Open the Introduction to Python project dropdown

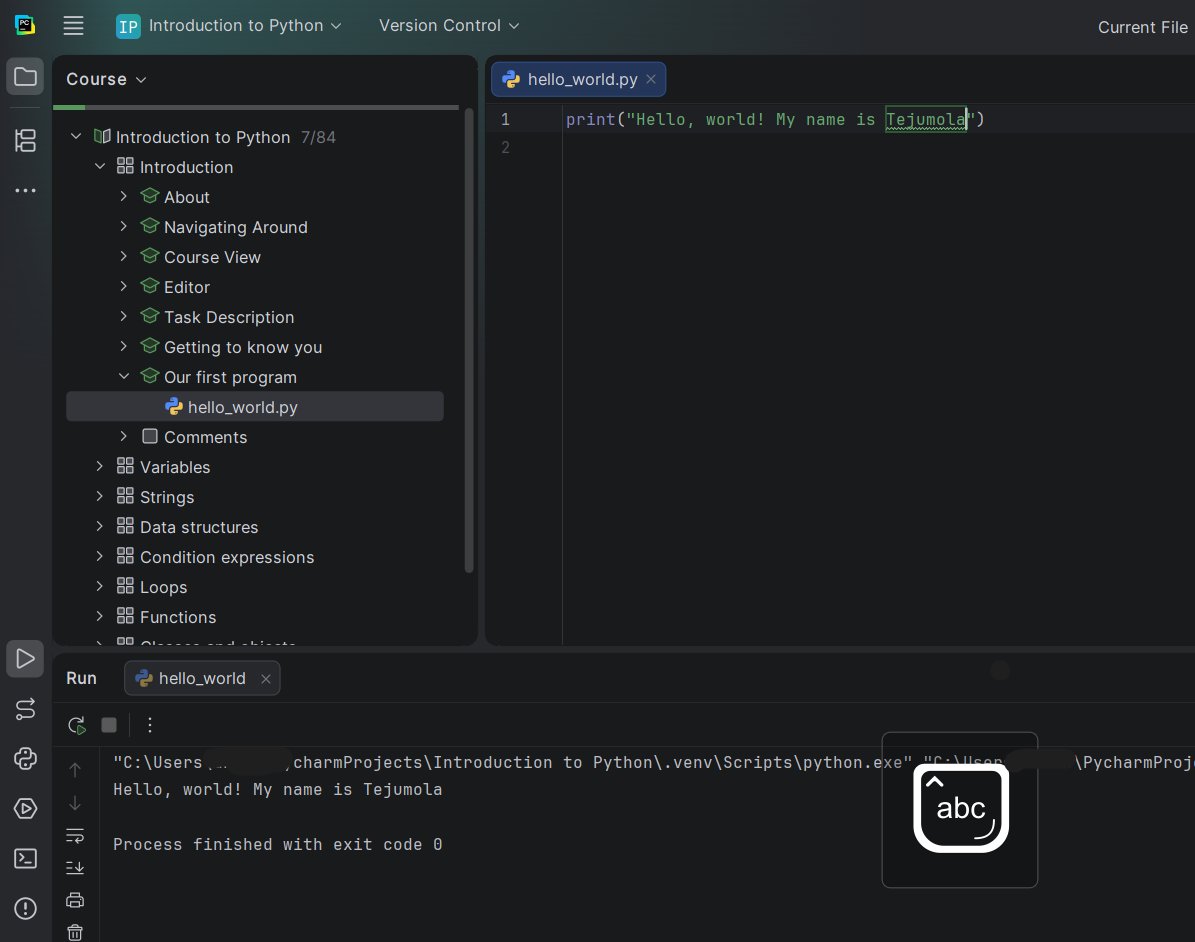pyautogui.click(x=229, y=26)
